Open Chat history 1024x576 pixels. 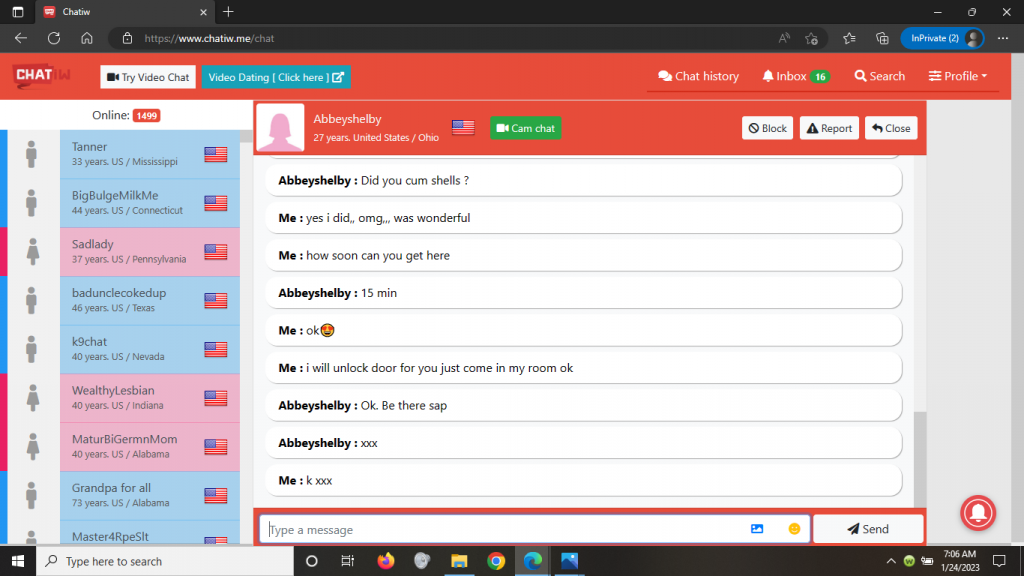(x=698, y=76)
